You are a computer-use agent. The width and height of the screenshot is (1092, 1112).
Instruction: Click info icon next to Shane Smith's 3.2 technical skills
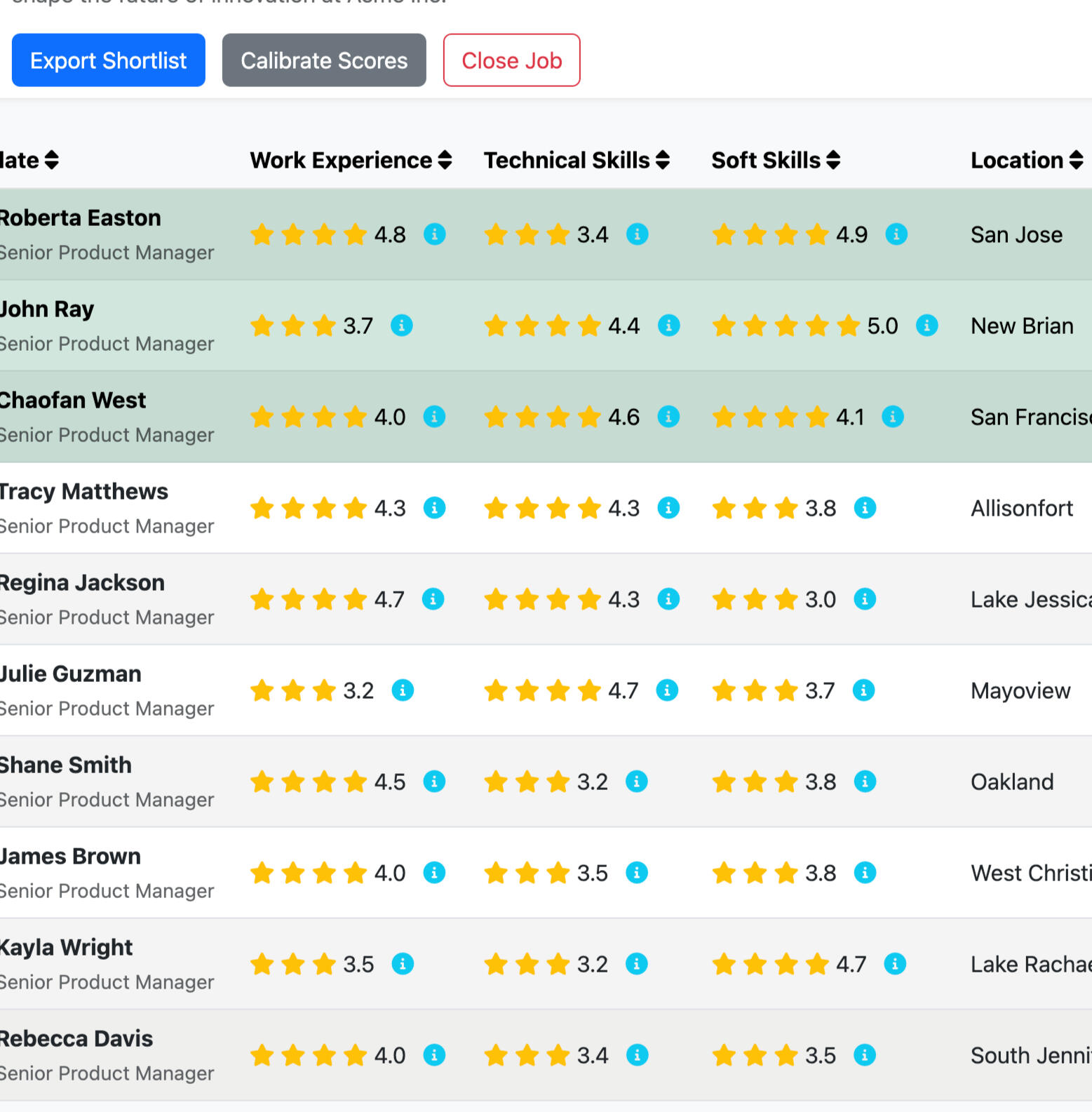click(x=636, y=782)
